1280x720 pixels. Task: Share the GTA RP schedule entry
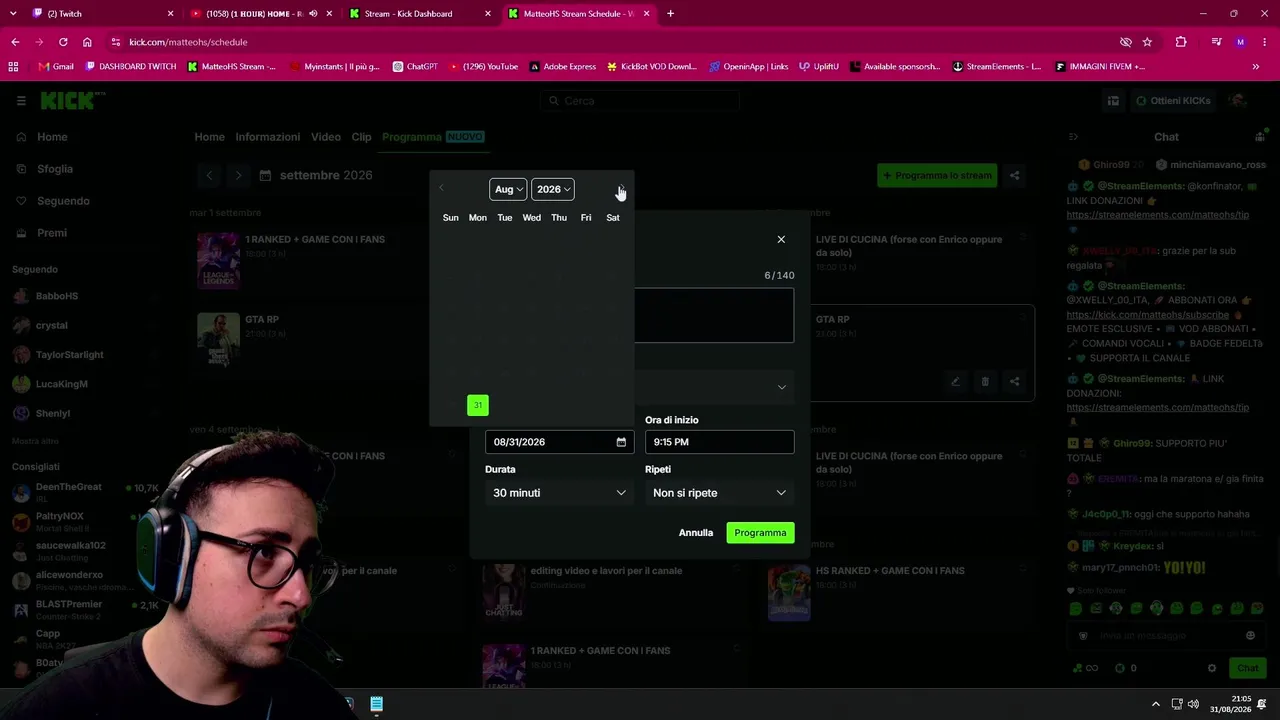click(x=1014, y=381)
